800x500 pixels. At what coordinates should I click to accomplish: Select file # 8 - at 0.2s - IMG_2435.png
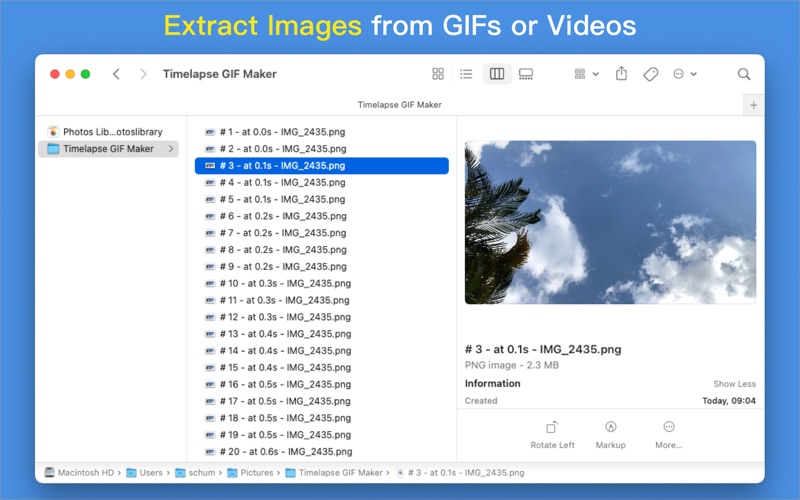pos(321,249)
